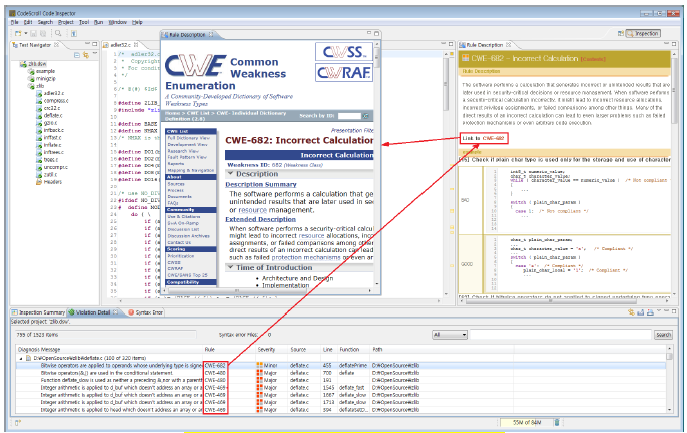Open the Window menu
This screenshot has width=687, height=433.
tap(117, 22)
